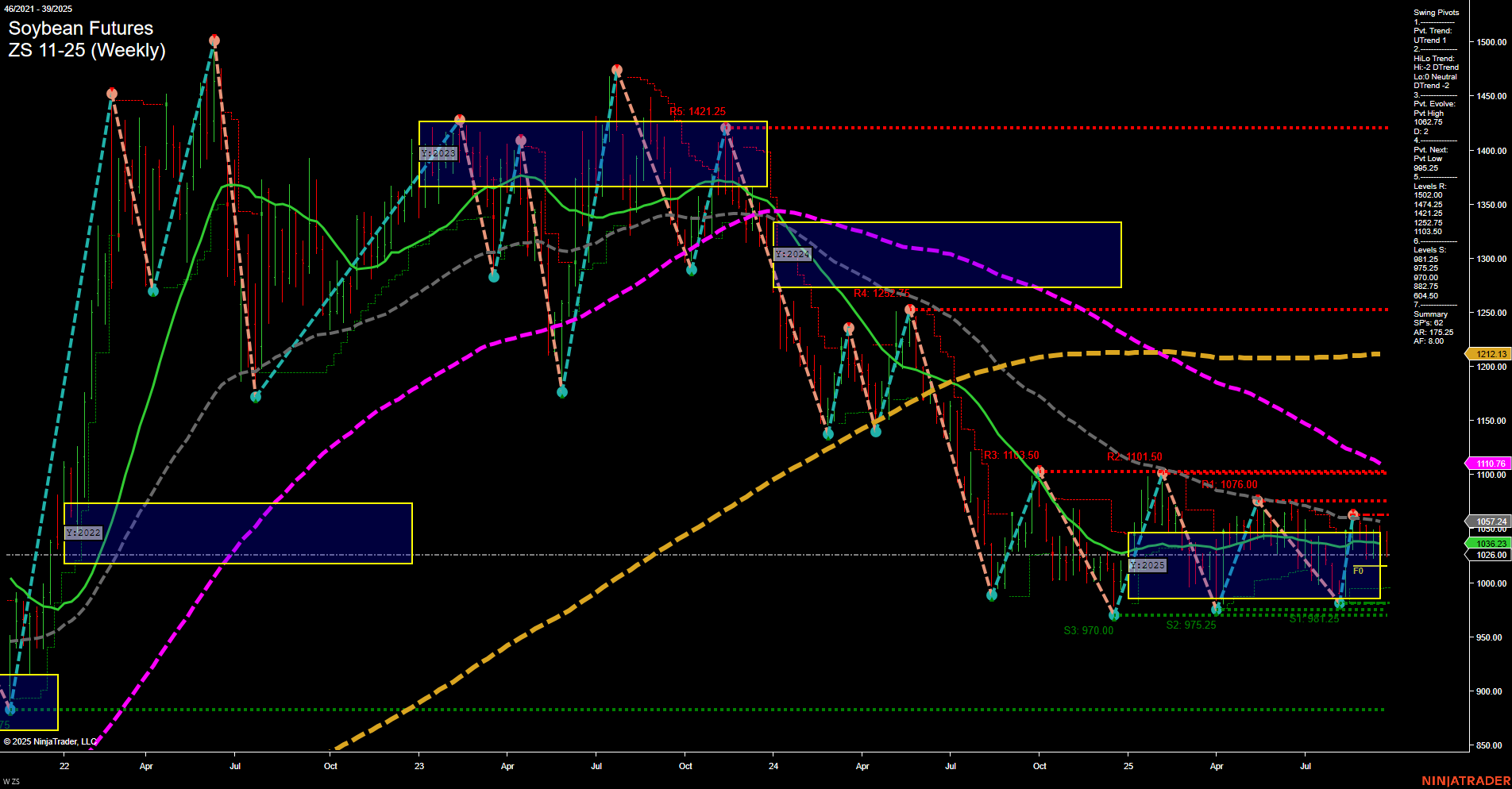
Task: Click the teal pivot-low dot near S3 970.00
Action: click(1112, 614)
